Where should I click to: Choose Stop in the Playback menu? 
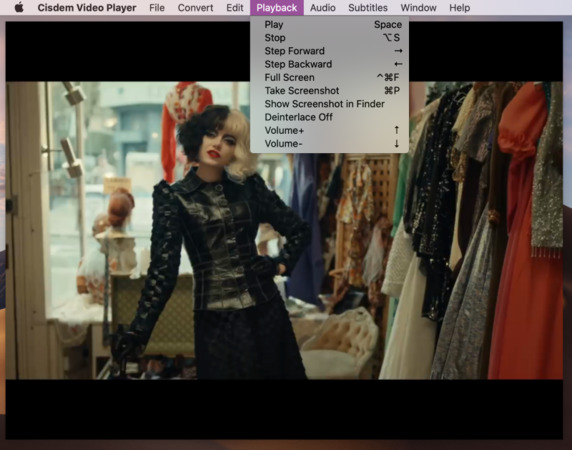(x=329, y=38)
